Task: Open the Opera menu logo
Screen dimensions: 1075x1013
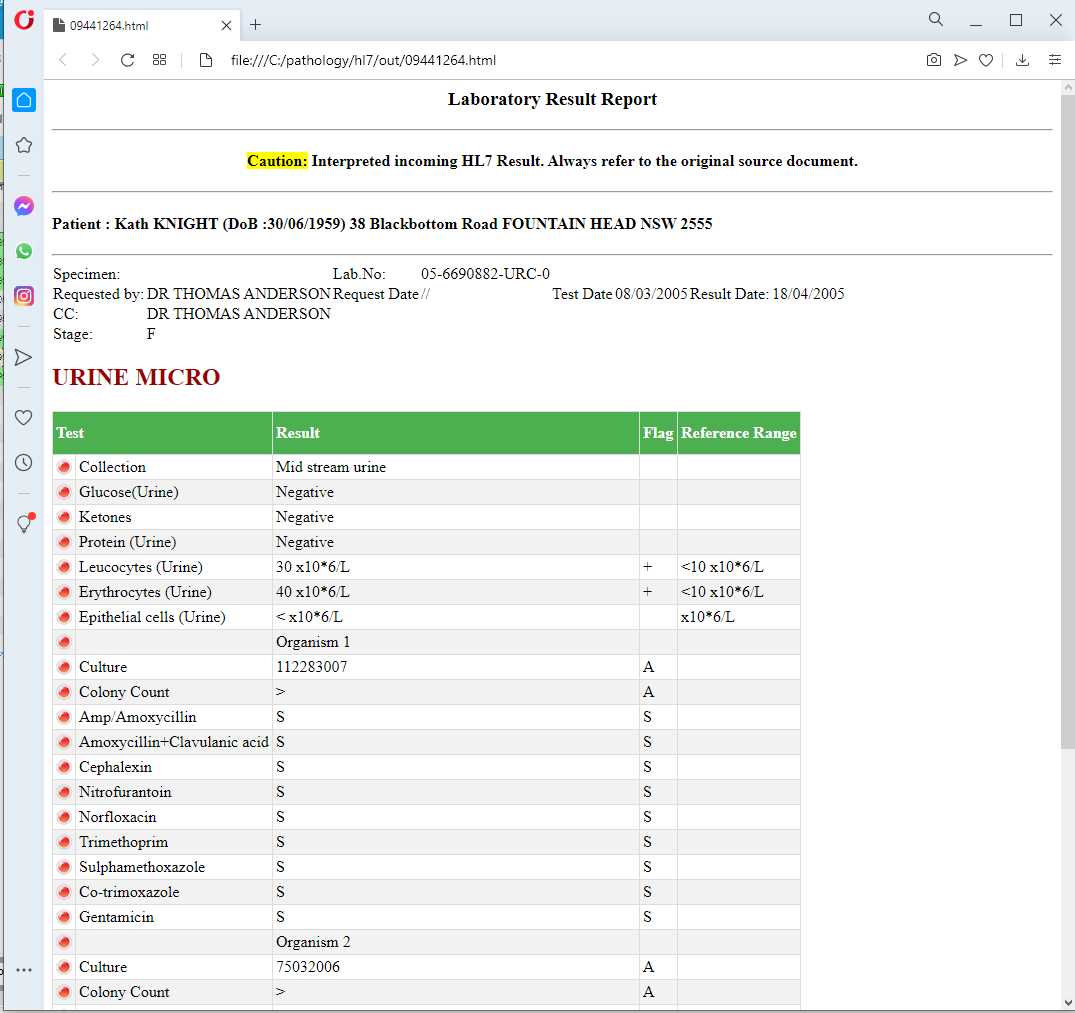Action: pos(24,20)
